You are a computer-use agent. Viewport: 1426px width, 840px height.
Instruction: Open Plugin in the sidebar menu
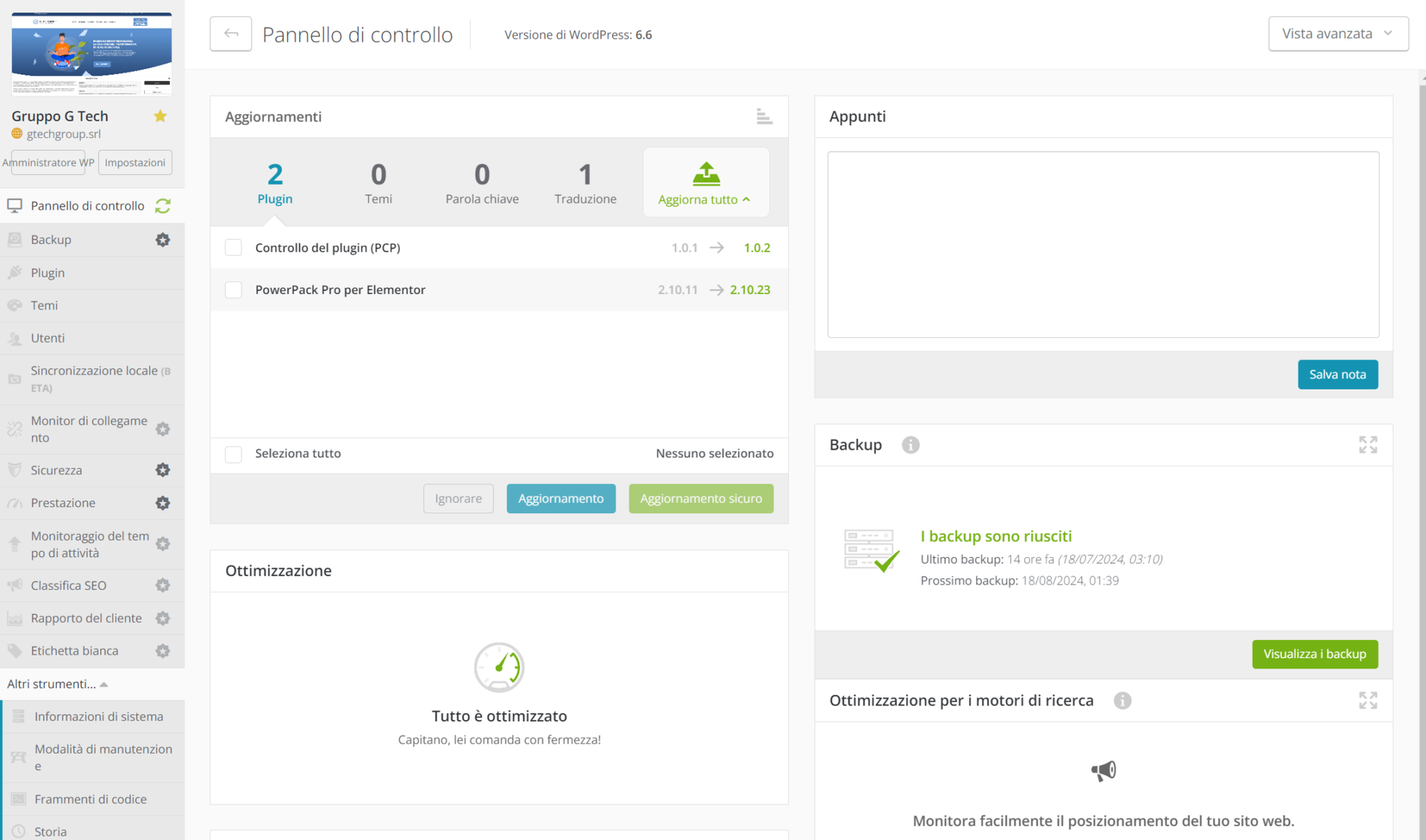48,273
